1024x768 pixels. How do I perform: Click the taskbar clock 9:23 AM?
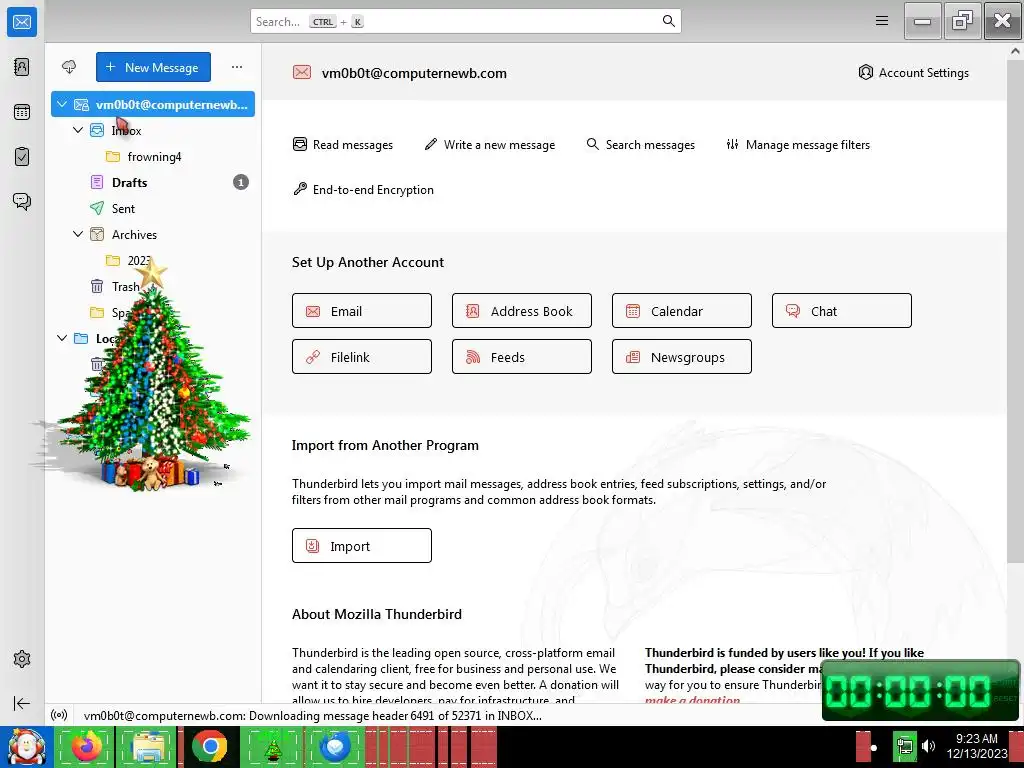976,739
